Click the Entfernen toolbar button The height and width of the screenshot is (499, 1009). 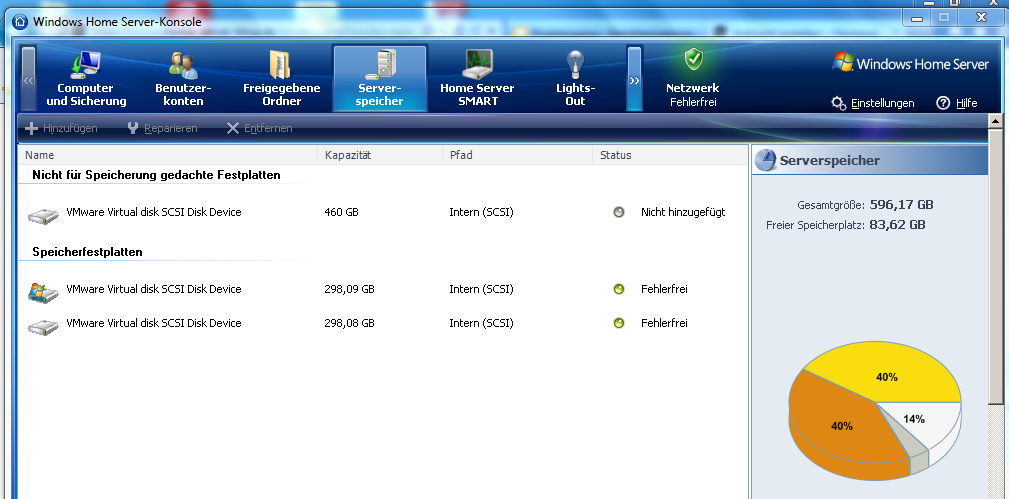[x=259, y=128]
